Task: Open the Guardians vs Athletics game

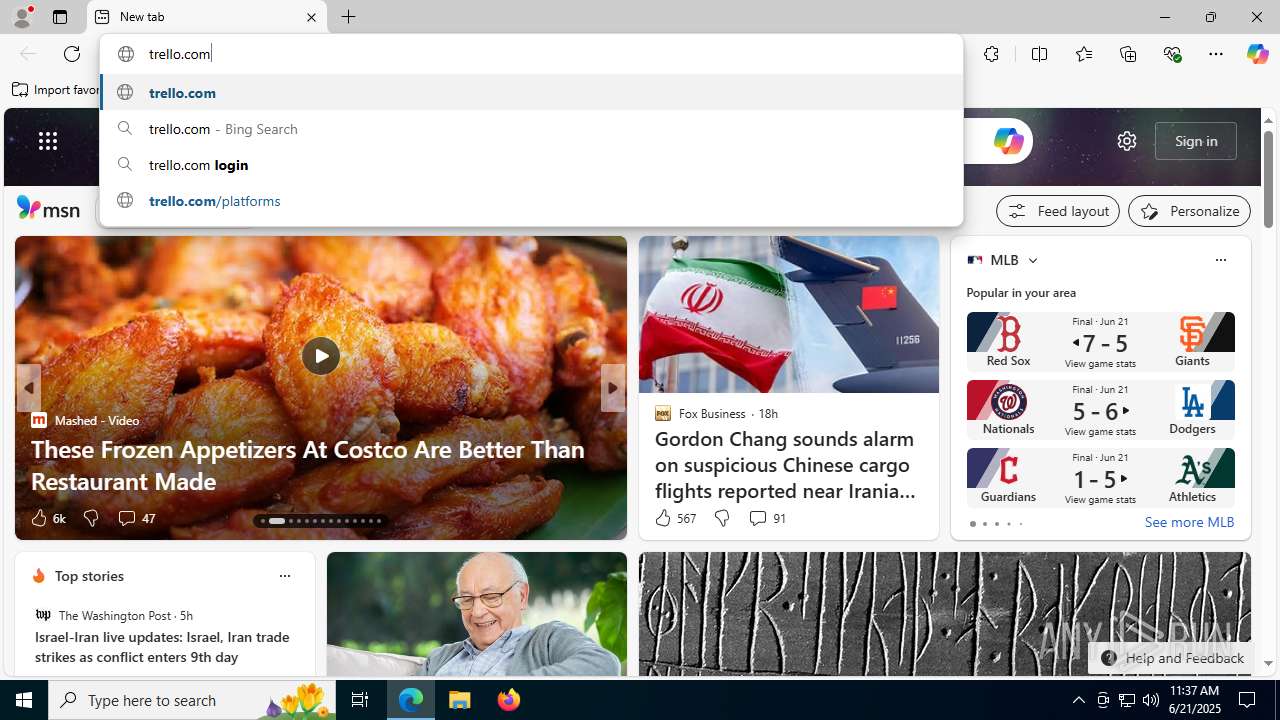Action: (1100, 477)
